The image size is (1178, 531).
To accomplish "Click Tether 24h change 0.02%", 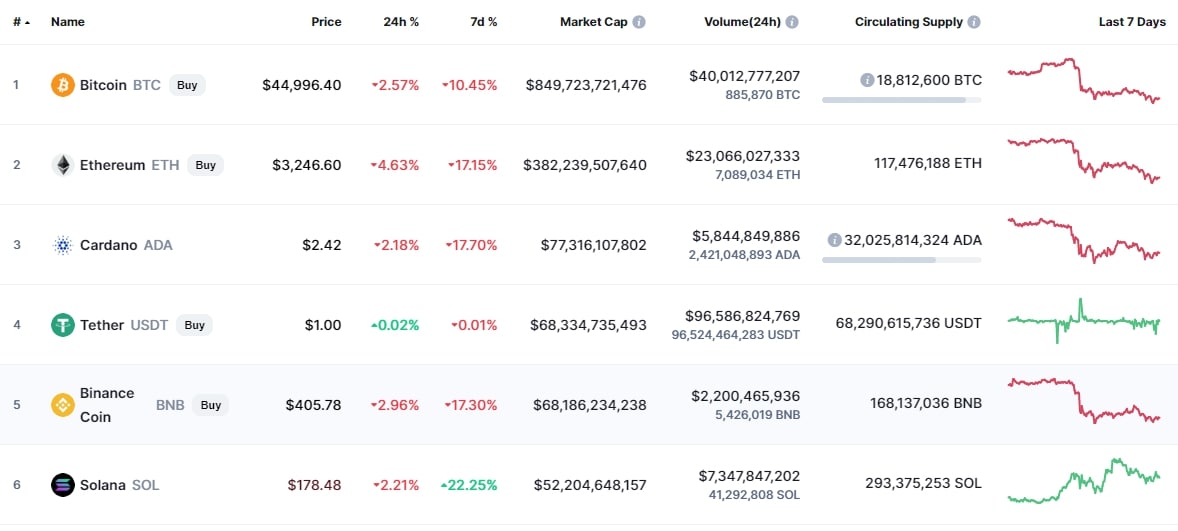I will [395, 324].
